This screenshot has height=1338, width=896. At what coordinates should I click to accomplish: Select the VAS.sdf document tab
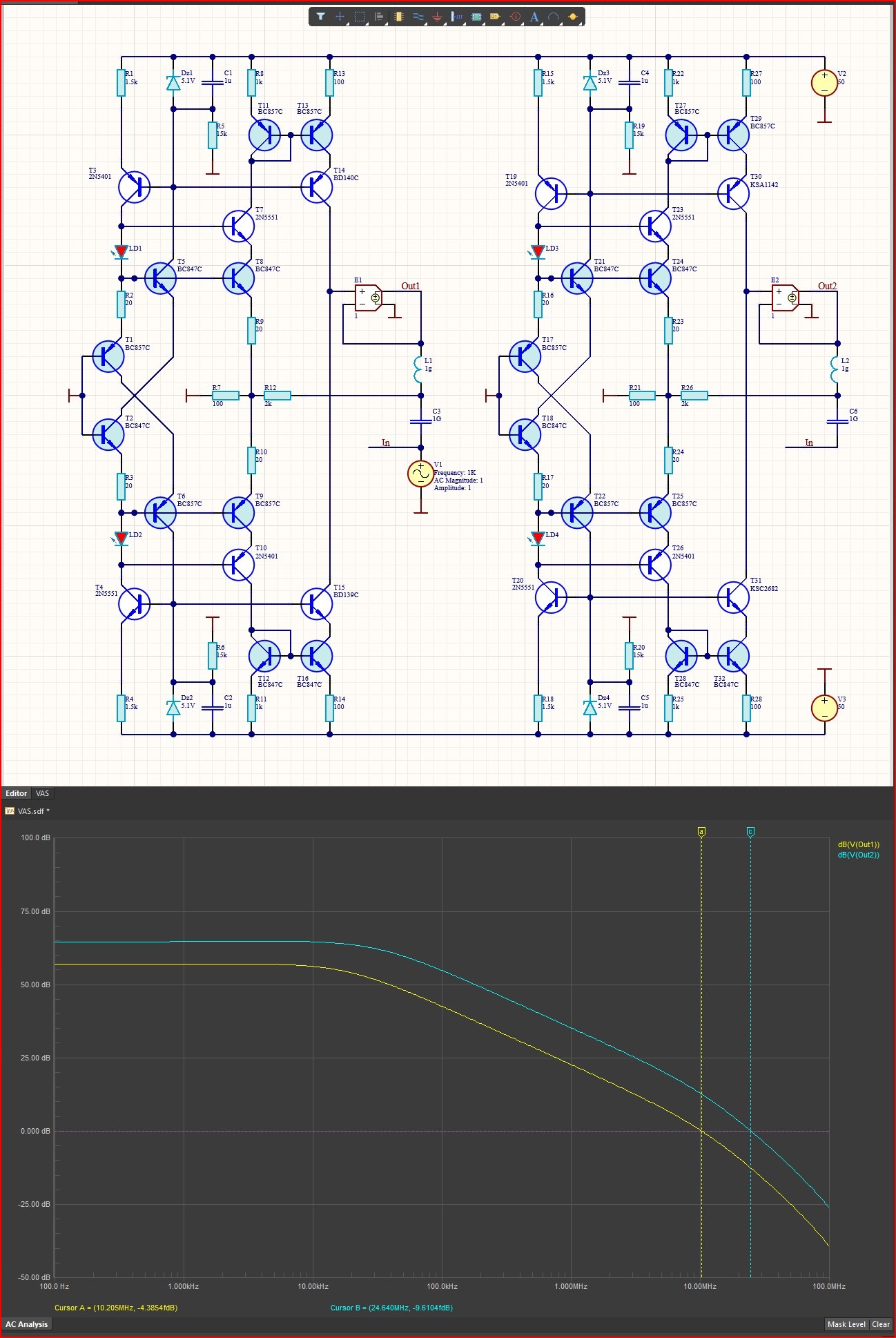coord(28,811)
